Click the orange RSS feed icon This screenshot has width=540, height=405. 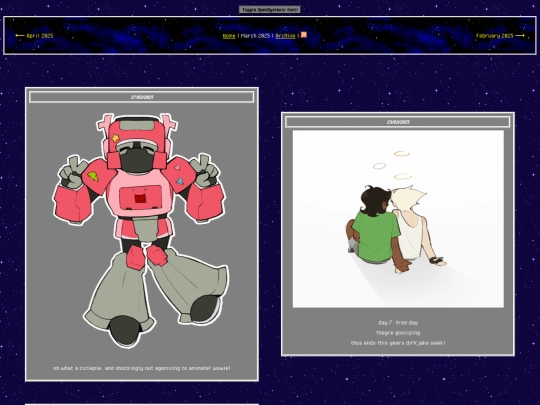303,35
